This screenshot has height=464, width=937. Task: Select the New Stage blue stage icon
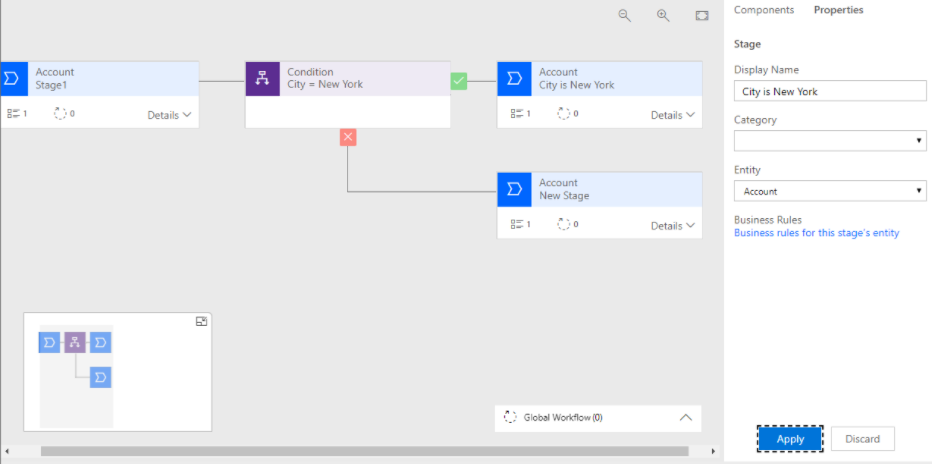[x=514, y=189]
